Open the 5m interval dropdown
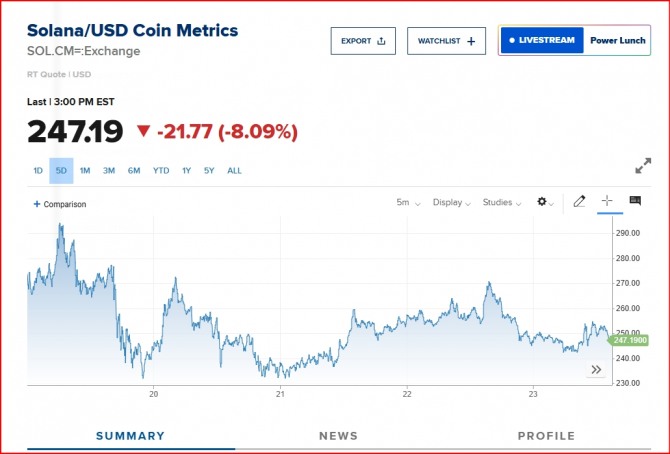Screen dimensions: 670x454 408,202
